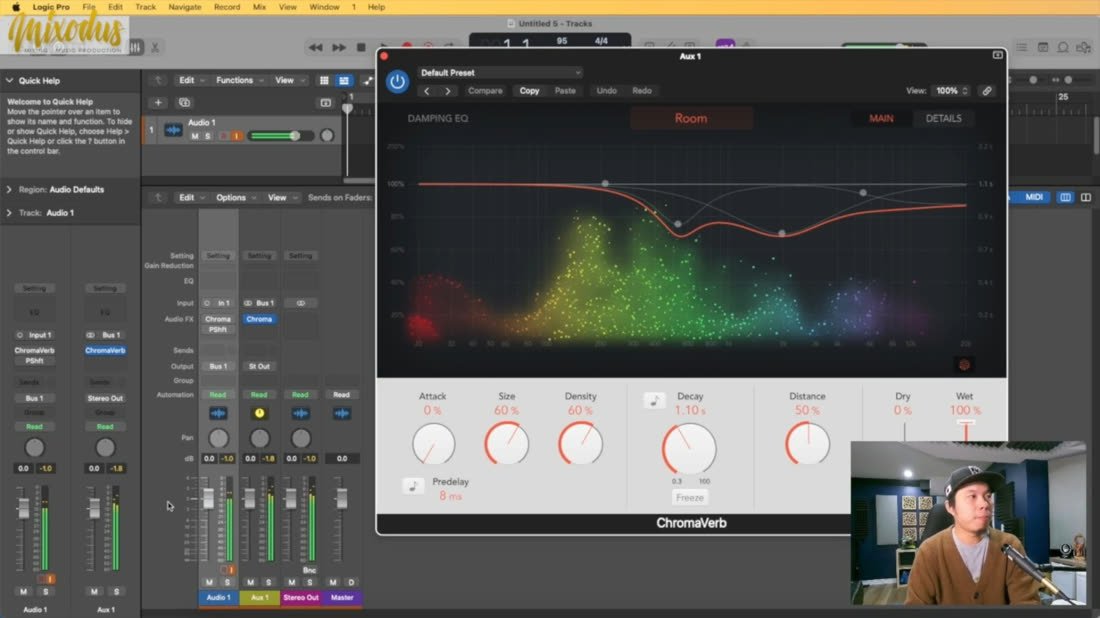
Task: Collapse the Quick Help section
Action: [x=10, y=81]
